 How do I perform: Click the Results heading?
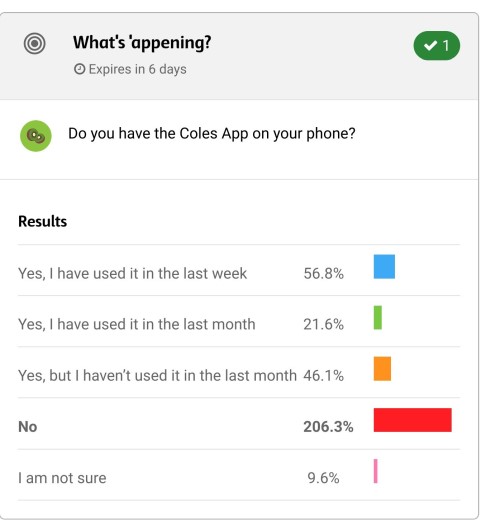pos(43,221)
